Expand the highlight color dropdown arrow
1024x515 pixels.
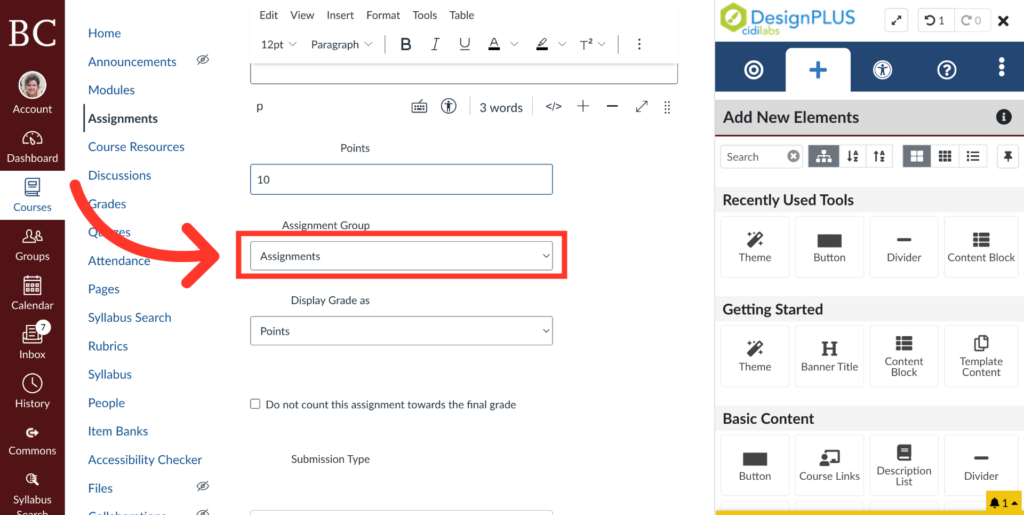[x=562, y=44]
